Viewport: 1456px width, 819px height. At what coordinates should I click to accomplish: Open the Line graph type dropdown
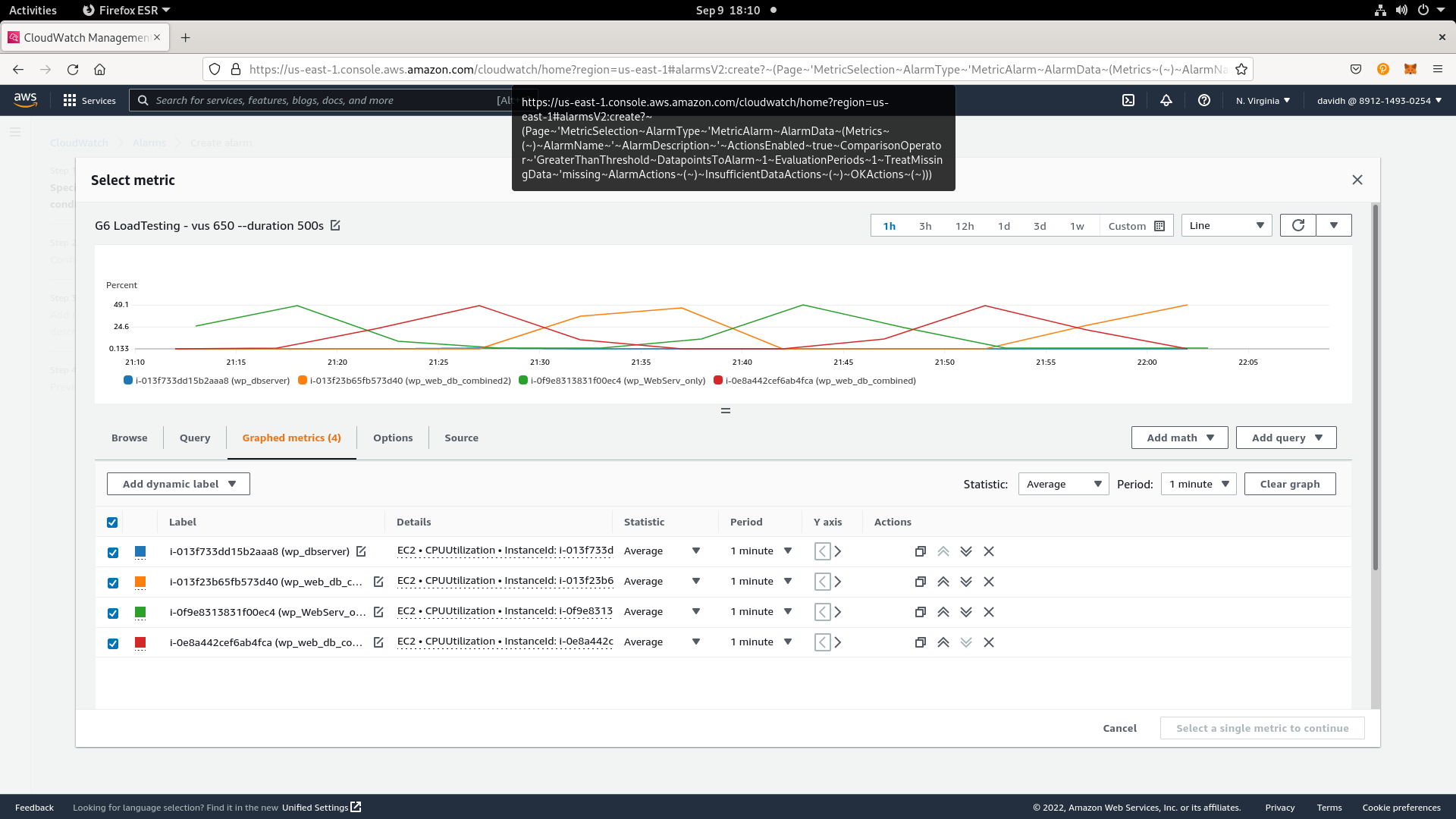(x=1225, y=225)
